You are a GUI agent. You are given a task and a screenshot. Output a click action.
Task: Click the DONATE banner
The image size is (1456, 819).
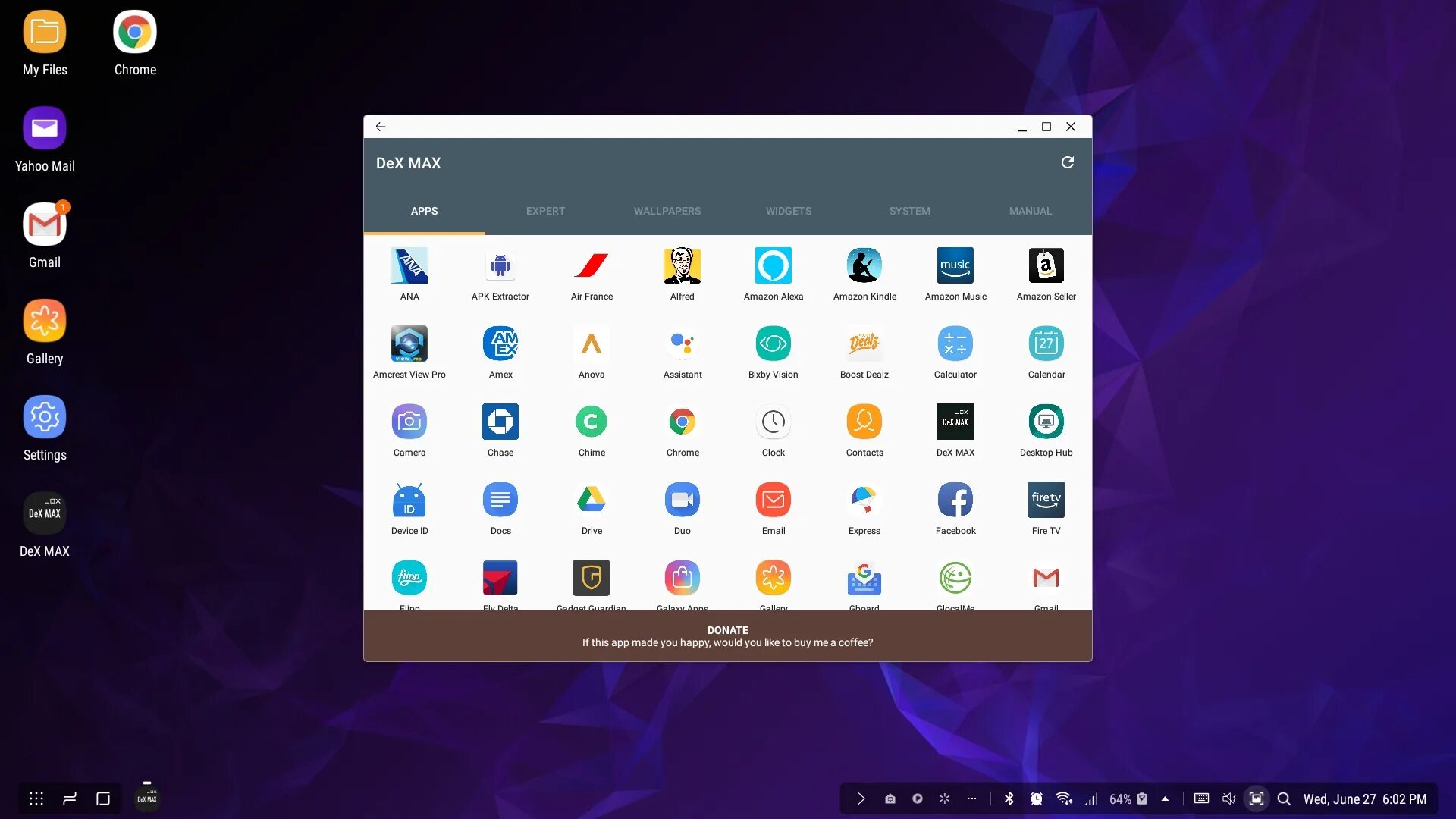coord(727,636)
